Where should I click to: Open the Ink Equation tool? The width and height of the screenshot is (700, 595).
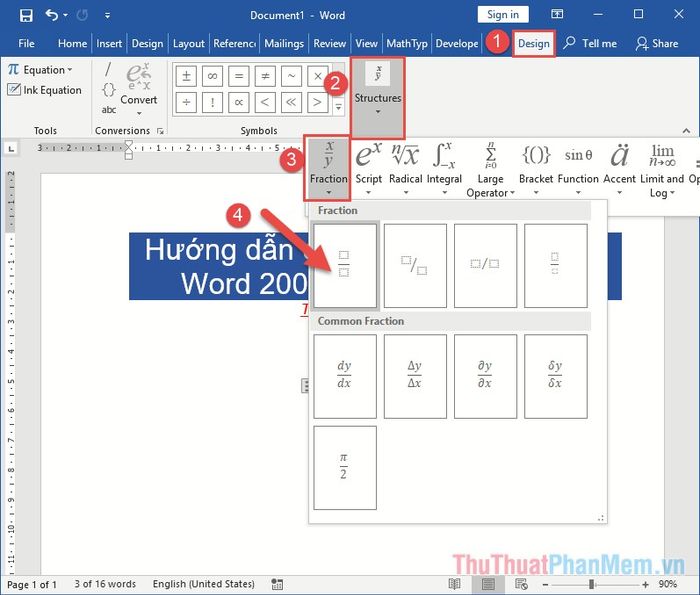(x=45, y=90)
